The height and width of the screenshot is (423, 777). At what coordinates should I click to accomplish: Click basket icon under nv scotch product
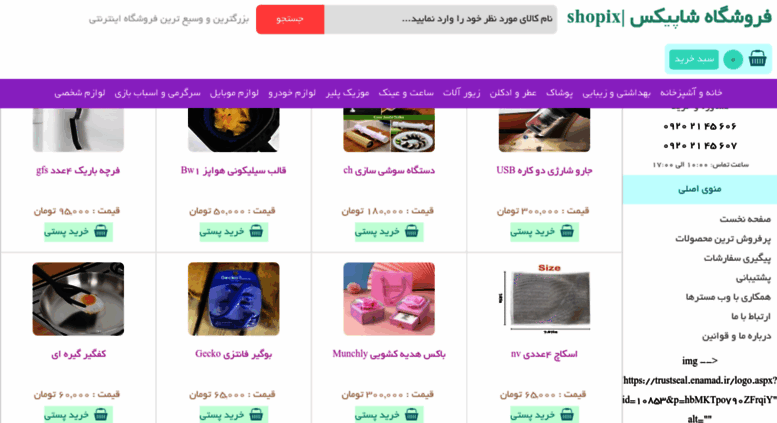567,415
